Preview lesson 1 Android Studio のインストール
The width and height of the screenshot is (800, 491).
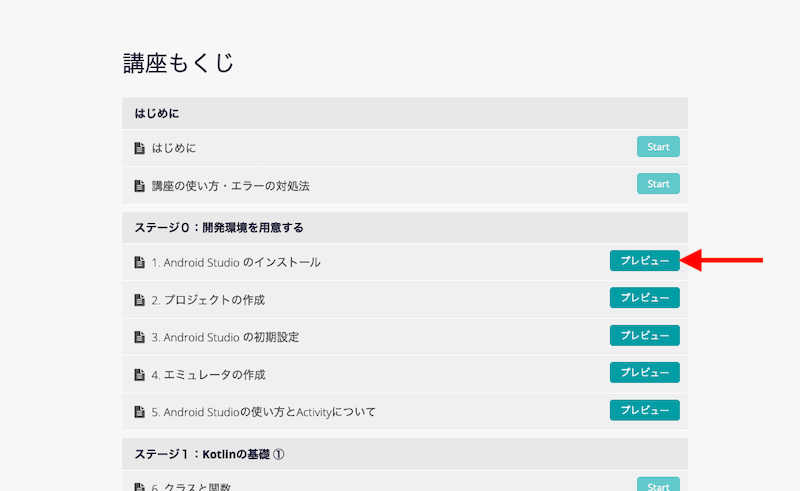[644, 260]
